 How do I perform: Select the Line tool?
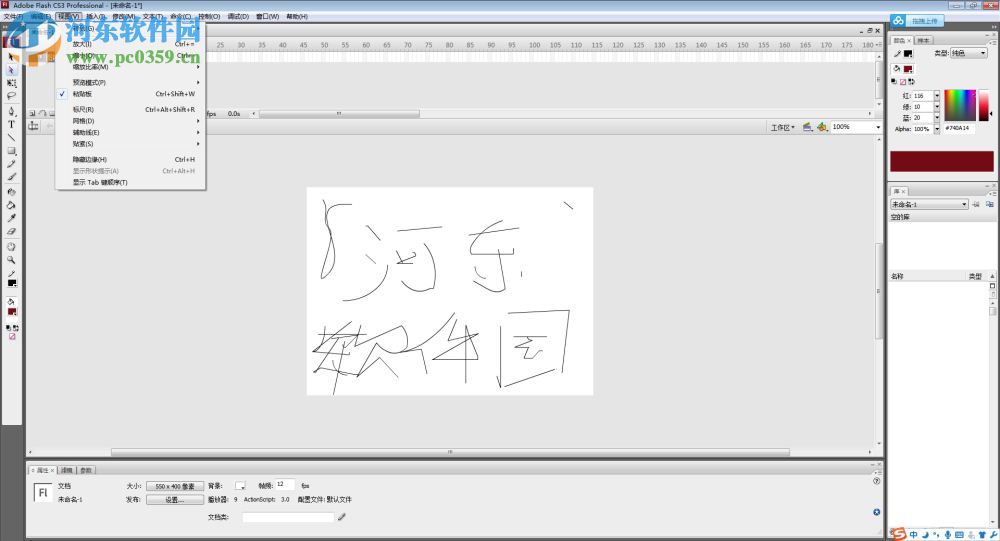click(11, 137)
